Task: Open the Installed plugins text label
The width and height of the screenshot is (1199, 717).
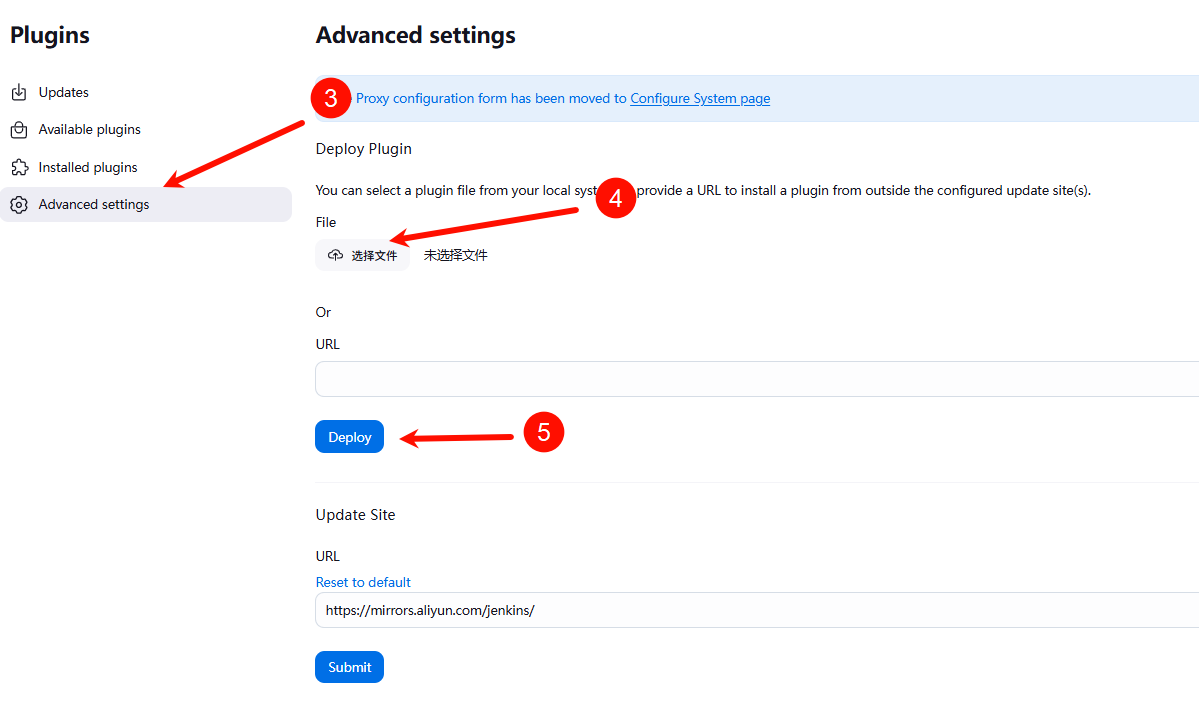Action: (x=88, y=167)
